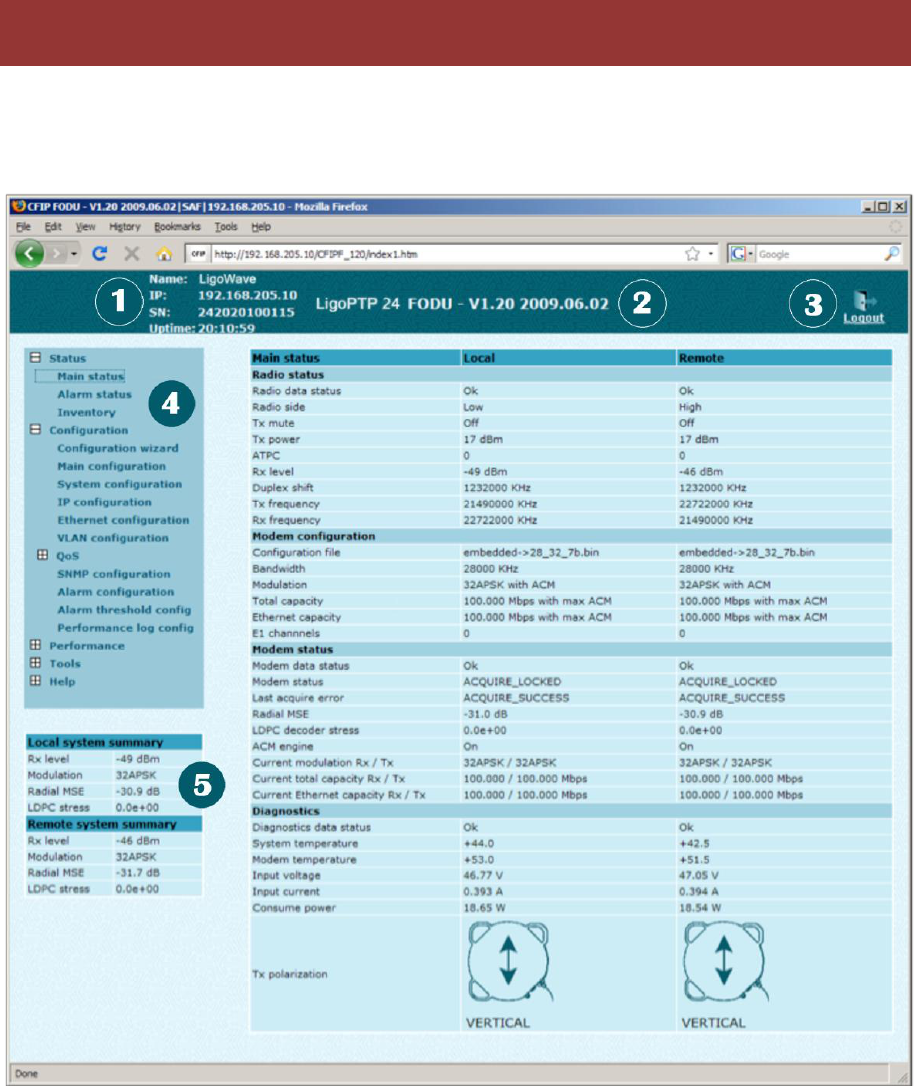Open the Inventory page
This screenshot has height=1086, width=914.
coord(87,412)
